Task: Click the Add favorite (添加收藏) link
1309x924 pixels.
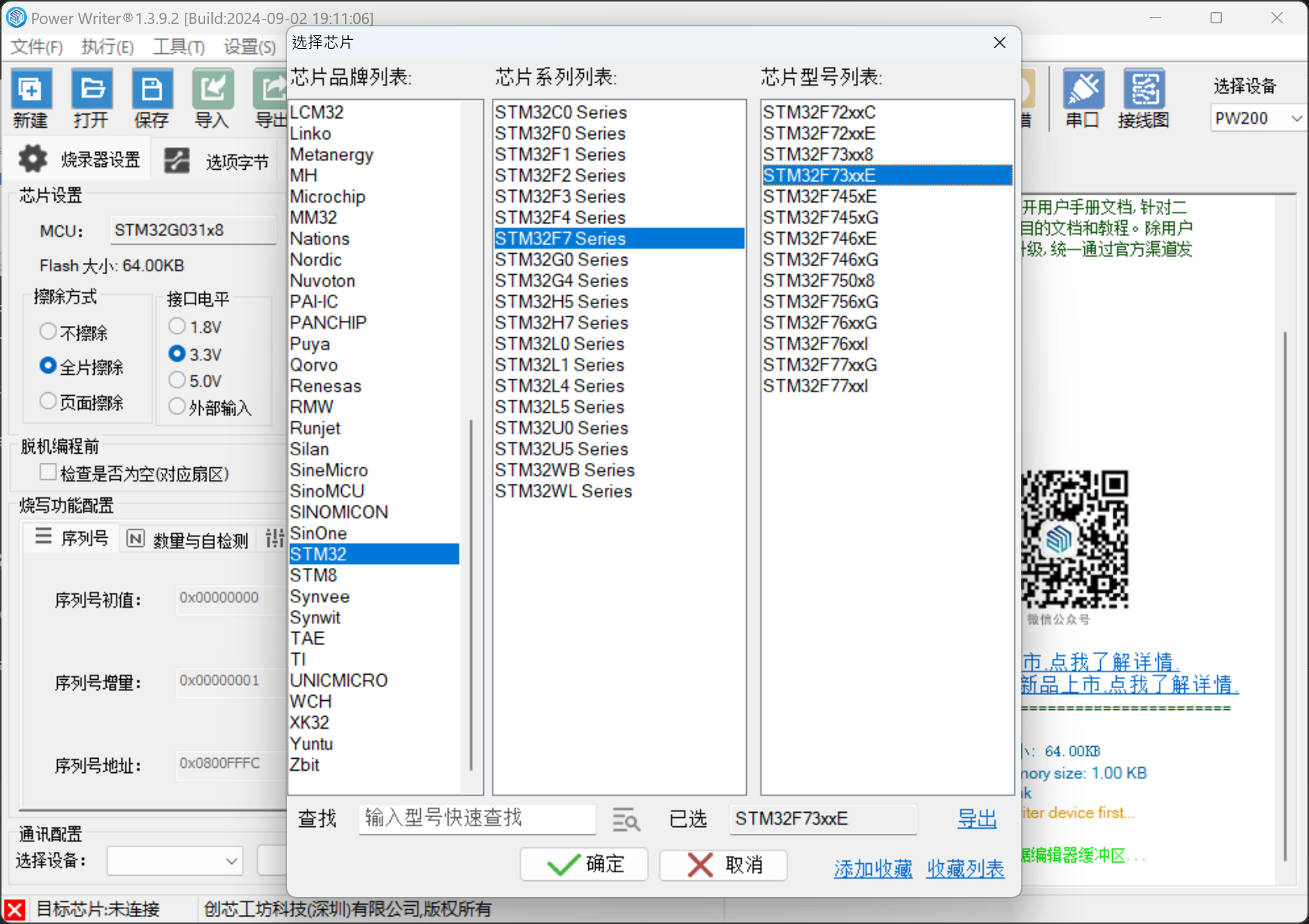Action: click(x=873, y=869)
